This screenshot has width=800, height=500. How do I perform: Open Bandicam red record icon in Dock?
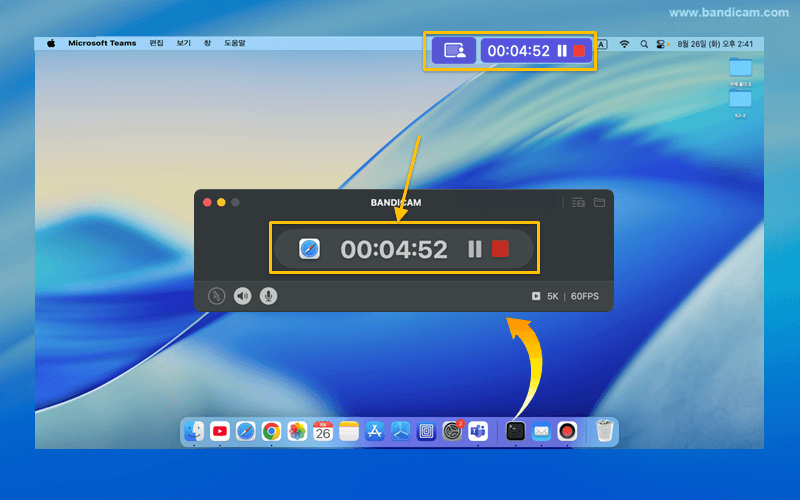pos(567,431)
